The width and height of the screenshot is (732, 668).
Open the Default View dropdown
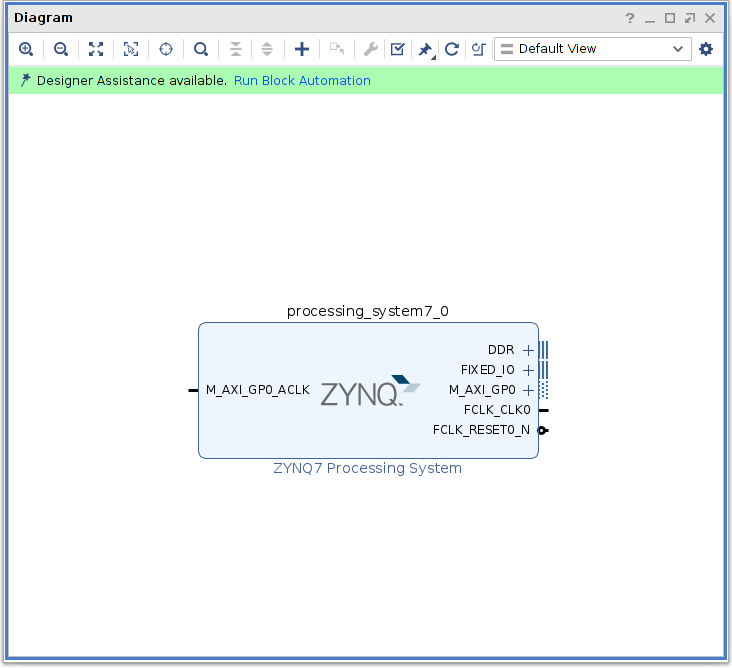click(x=592, y=49)
